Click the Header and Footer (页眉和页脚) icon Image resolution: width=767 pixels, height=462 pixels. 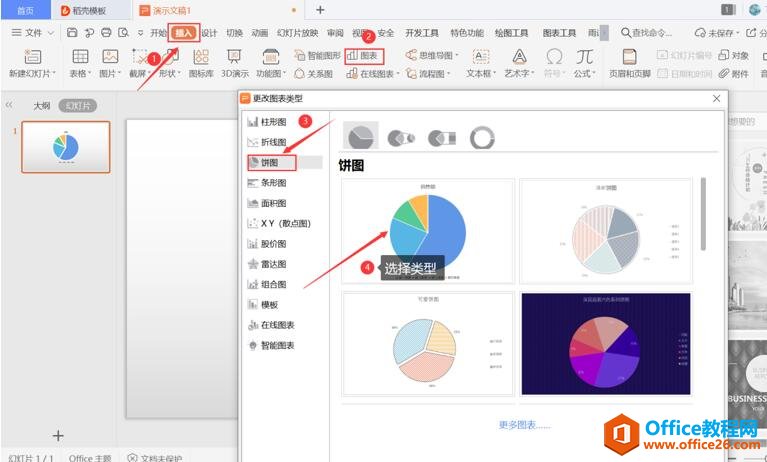click(630, 57)
